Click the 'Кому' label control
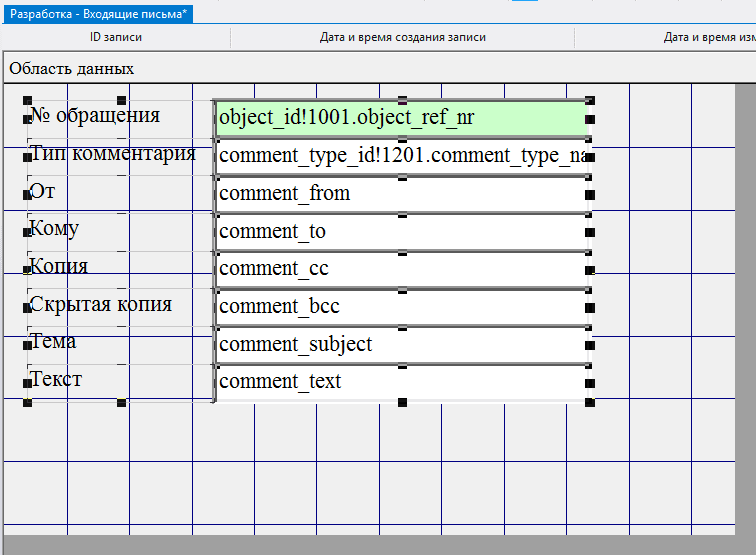756x555 pixels. (x=55, y=229)
